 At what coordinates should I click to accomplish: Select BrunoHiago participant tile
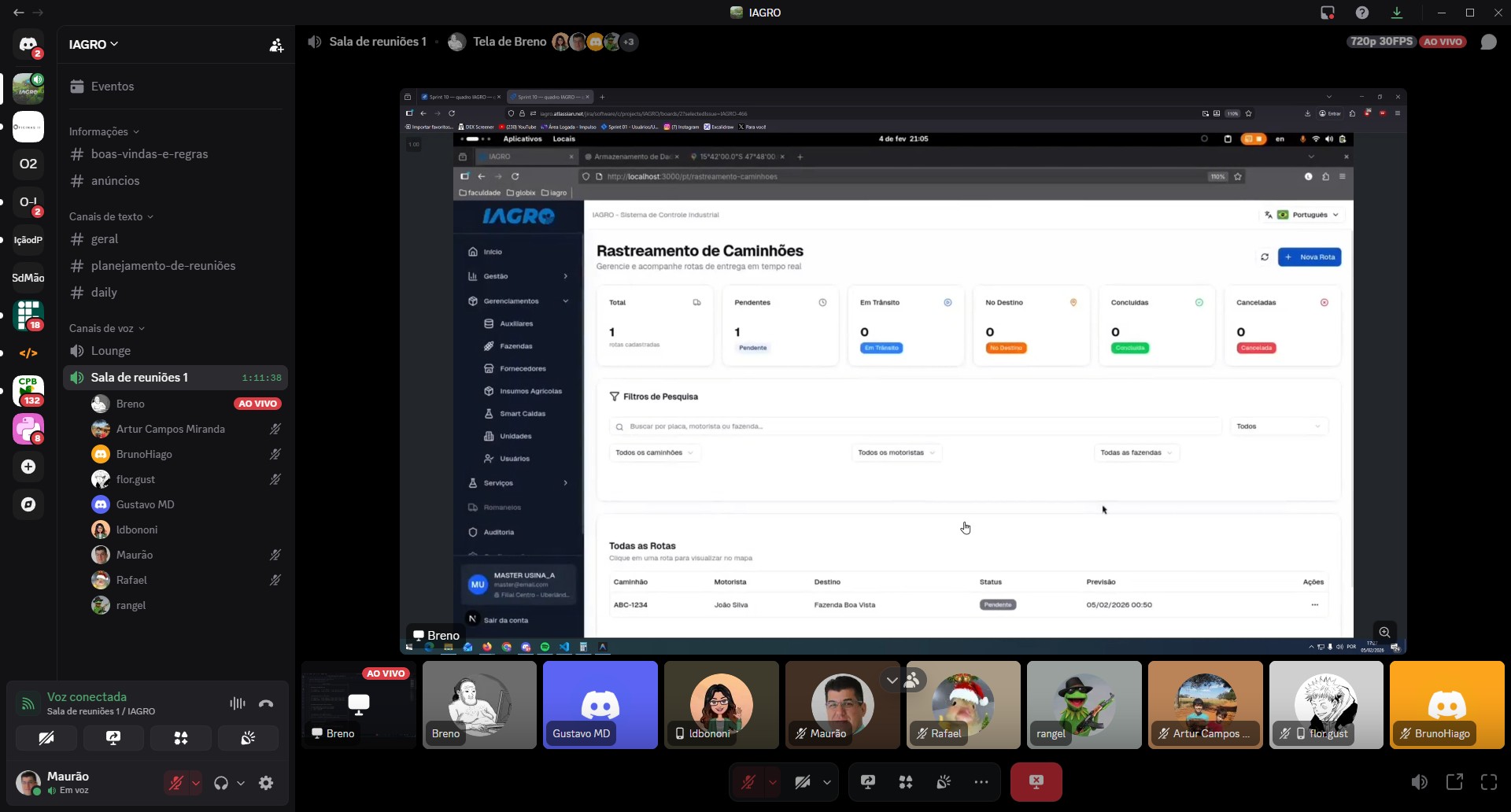(1446, 704)
